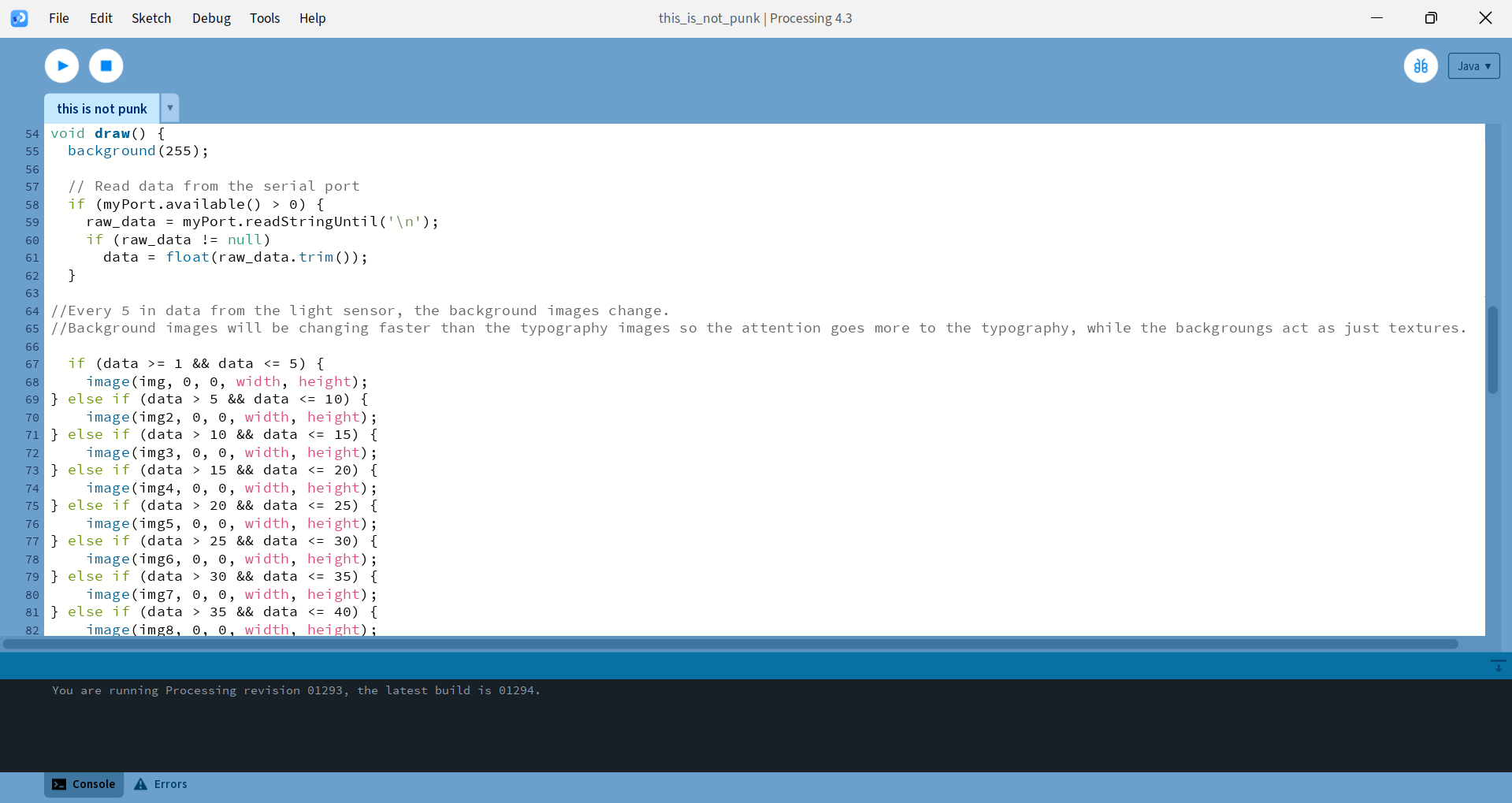This screenshot has height=803, width=1512.
Task: Open the Debug menu
Action: (211, 18)
